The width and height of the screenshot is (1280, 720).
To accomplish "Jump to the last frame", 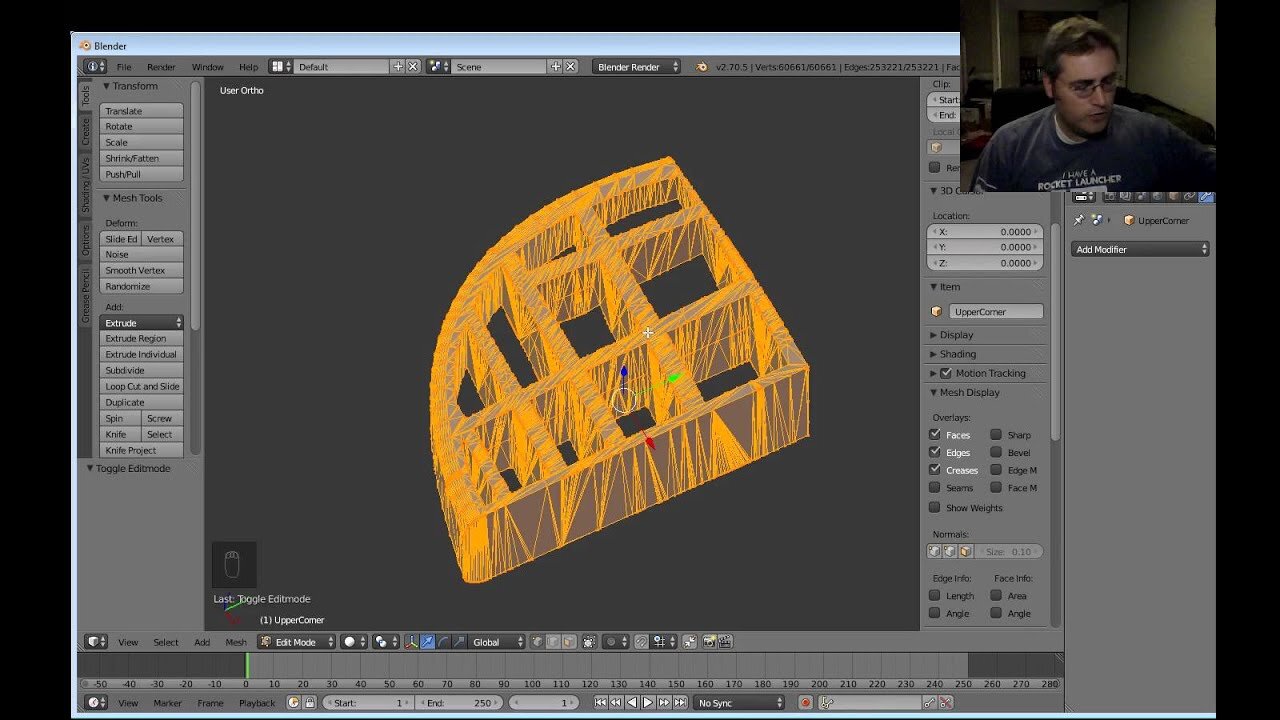I will click(x=680, y=703).
